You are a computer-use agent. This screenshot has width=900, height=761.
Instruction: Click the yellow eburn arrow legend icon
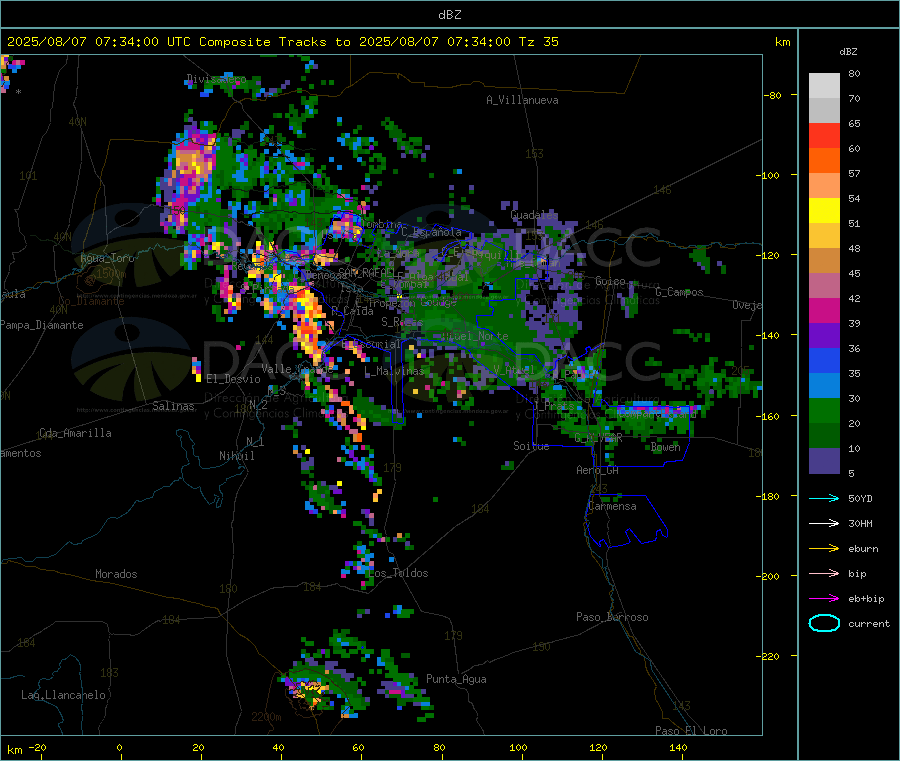click(824, 548)
